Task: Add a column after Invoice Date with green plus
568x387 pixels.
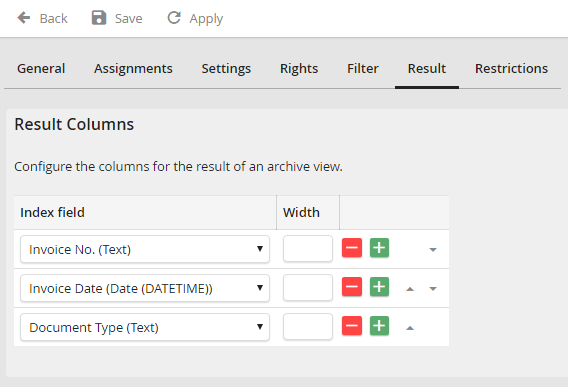Action: 379,287
